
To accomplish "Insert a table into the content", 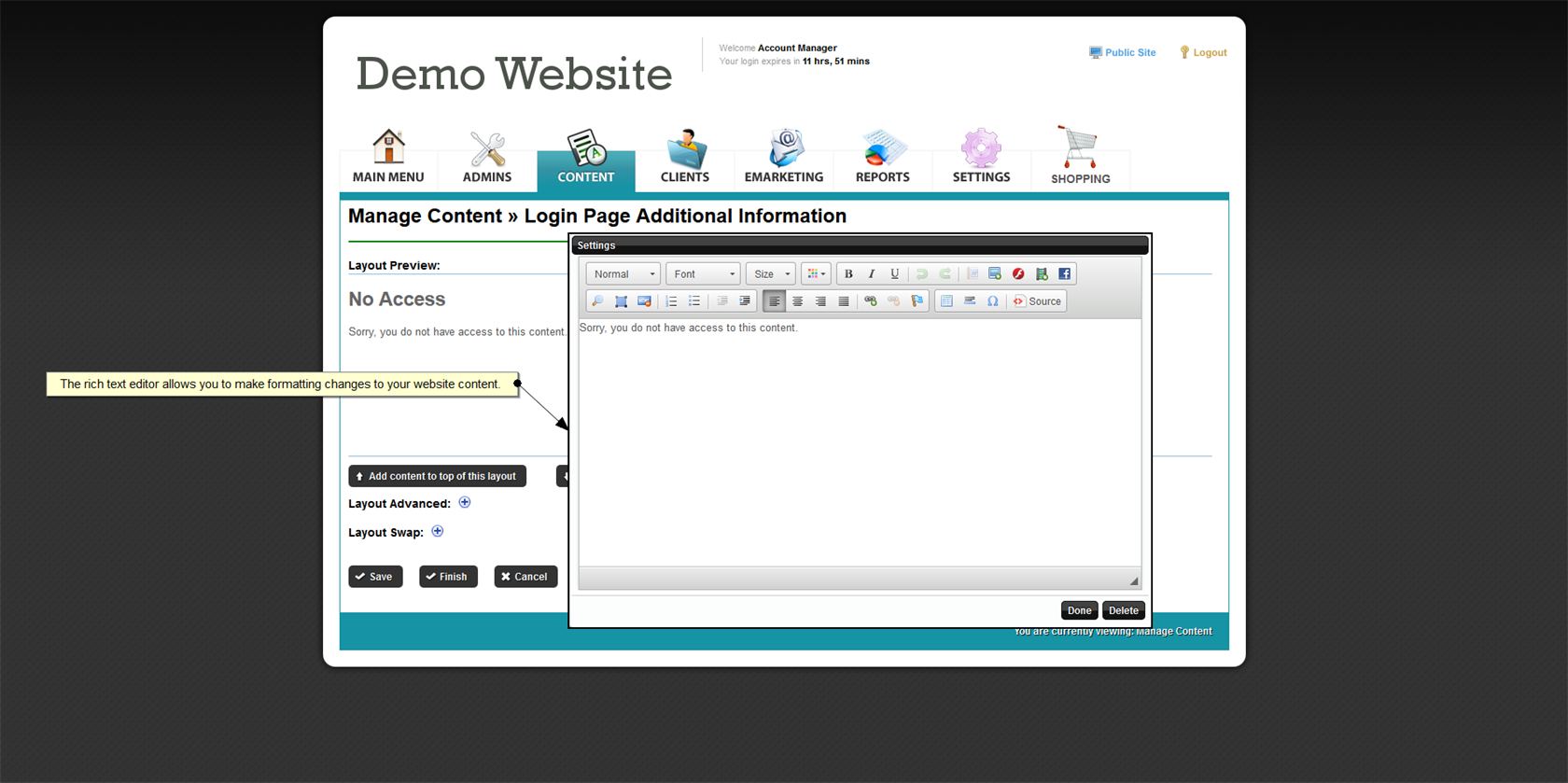I will [946, 301].
